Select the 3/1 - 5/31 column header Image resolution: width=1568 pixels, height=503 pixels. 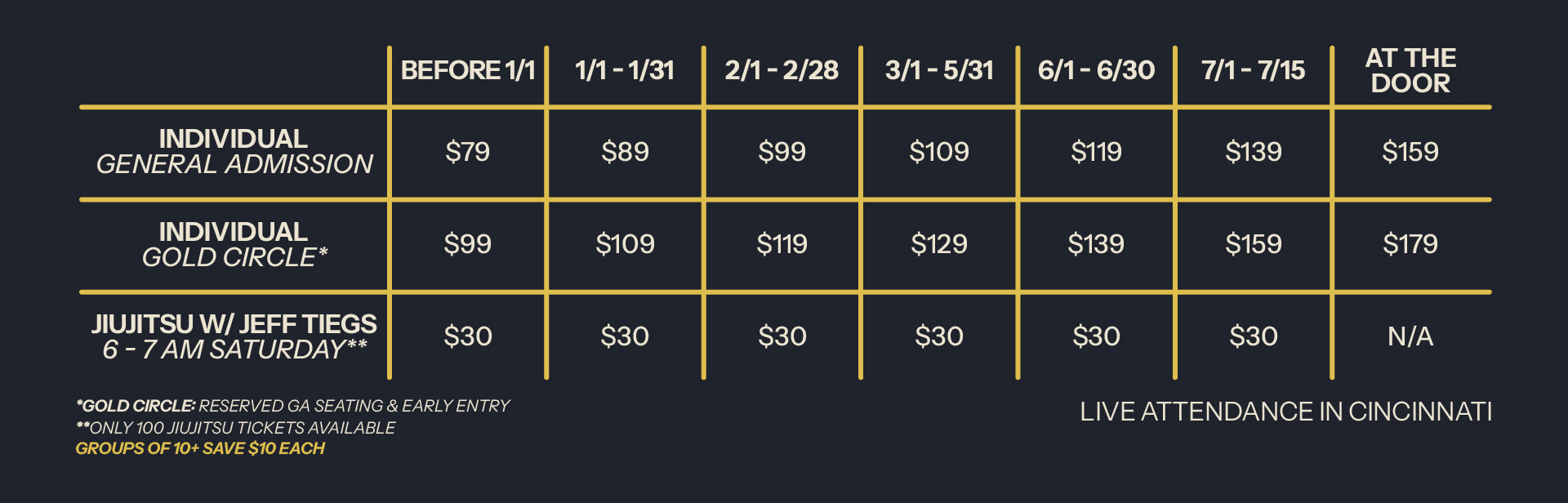pyautogui.click(x=939, y=70)
